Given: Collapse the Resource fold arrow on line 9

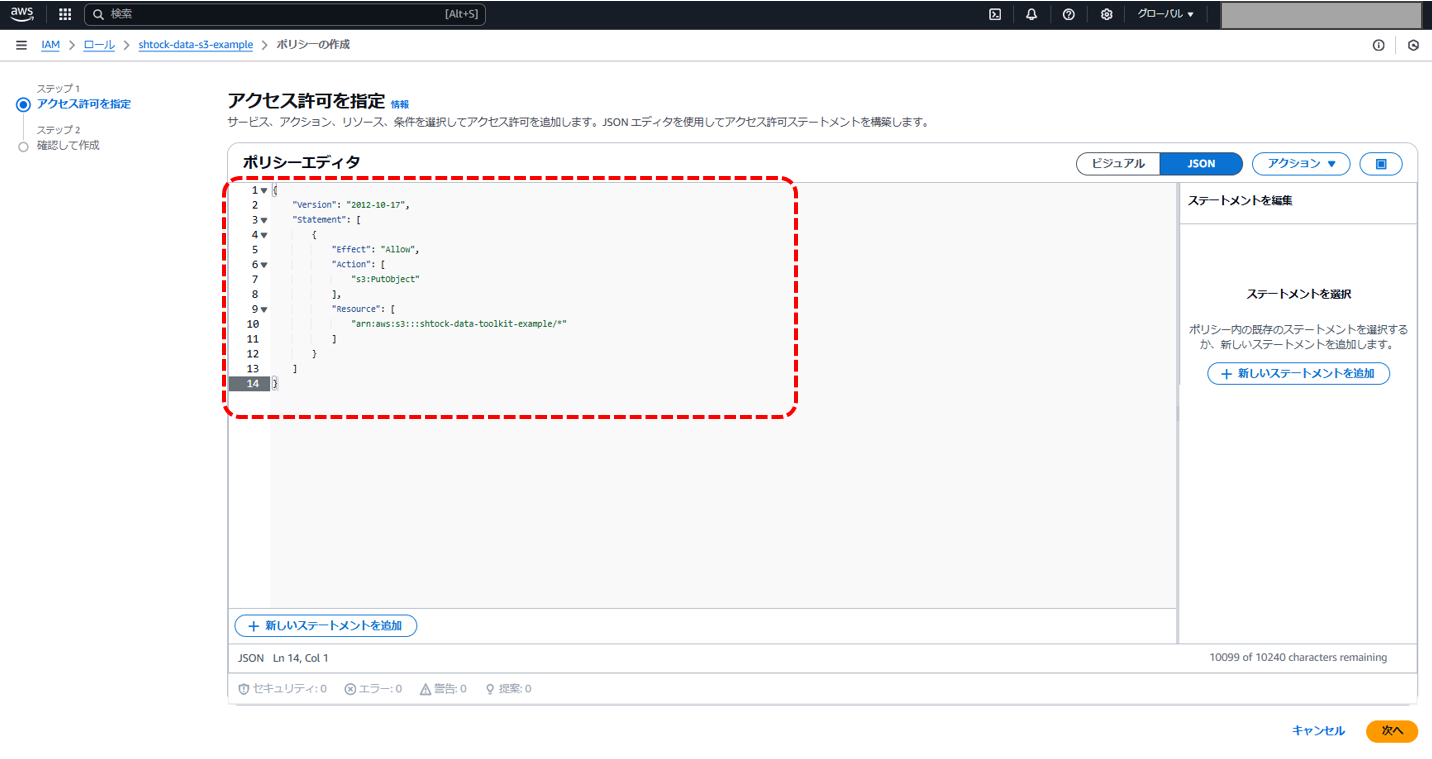Looking at the screenshot, I should click(264, 309).
